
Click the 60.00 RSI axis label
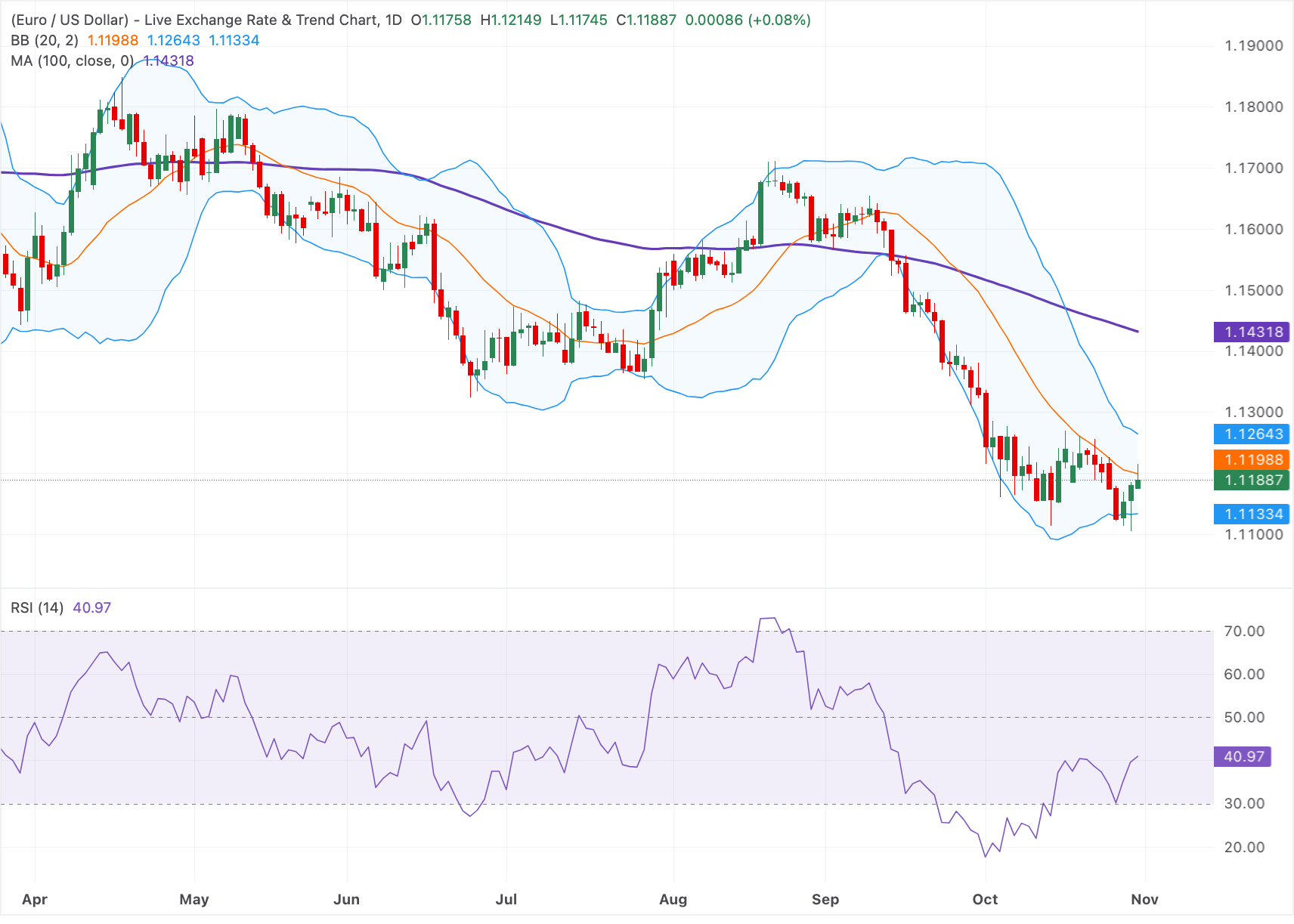1244,674
